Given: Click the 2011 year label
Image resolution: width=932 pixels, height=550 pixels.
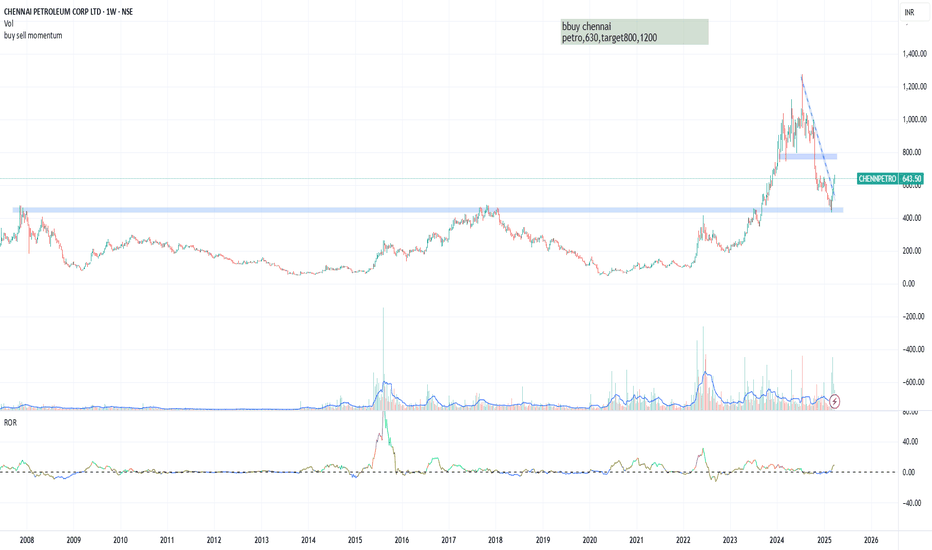Looking at the screenshot, I should click(167, 540).
